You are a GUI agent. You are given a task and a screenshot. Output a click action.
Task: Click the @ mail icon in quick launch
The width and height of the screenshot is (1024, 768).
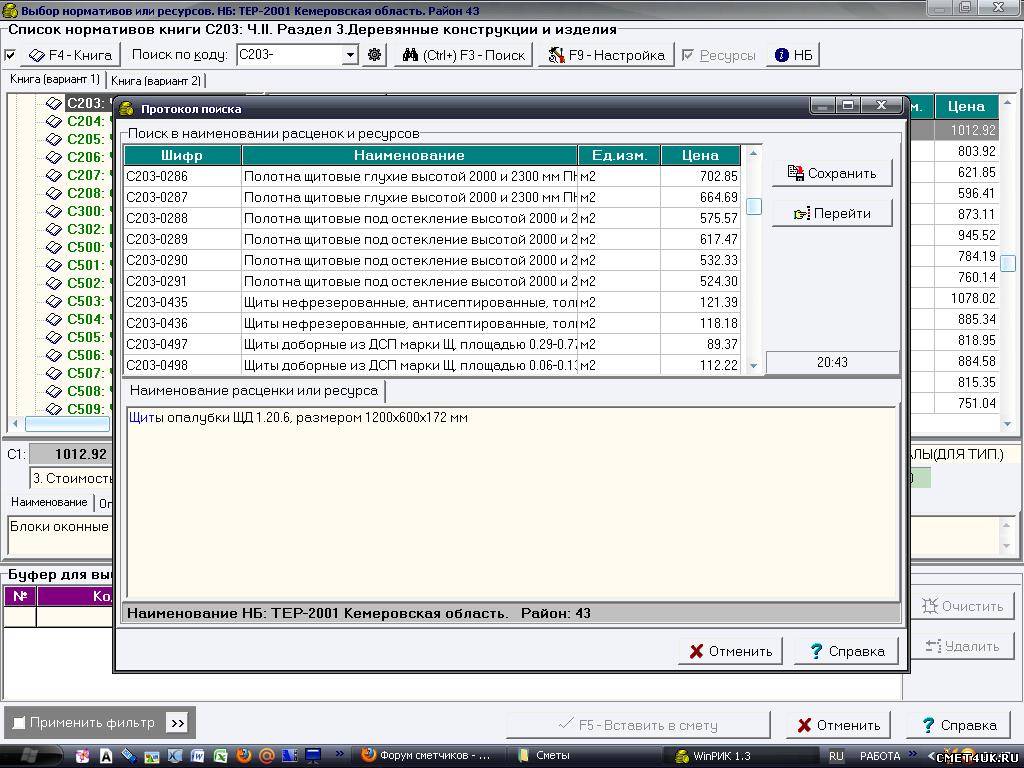(266, 756)
